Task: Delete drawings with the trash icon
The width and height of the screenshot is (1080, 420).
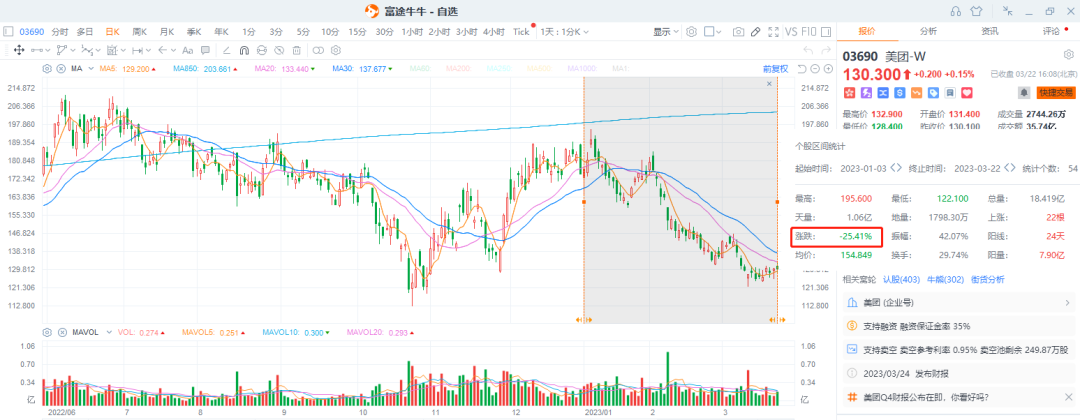Action: pyautogui.click(x=297, y=50)
